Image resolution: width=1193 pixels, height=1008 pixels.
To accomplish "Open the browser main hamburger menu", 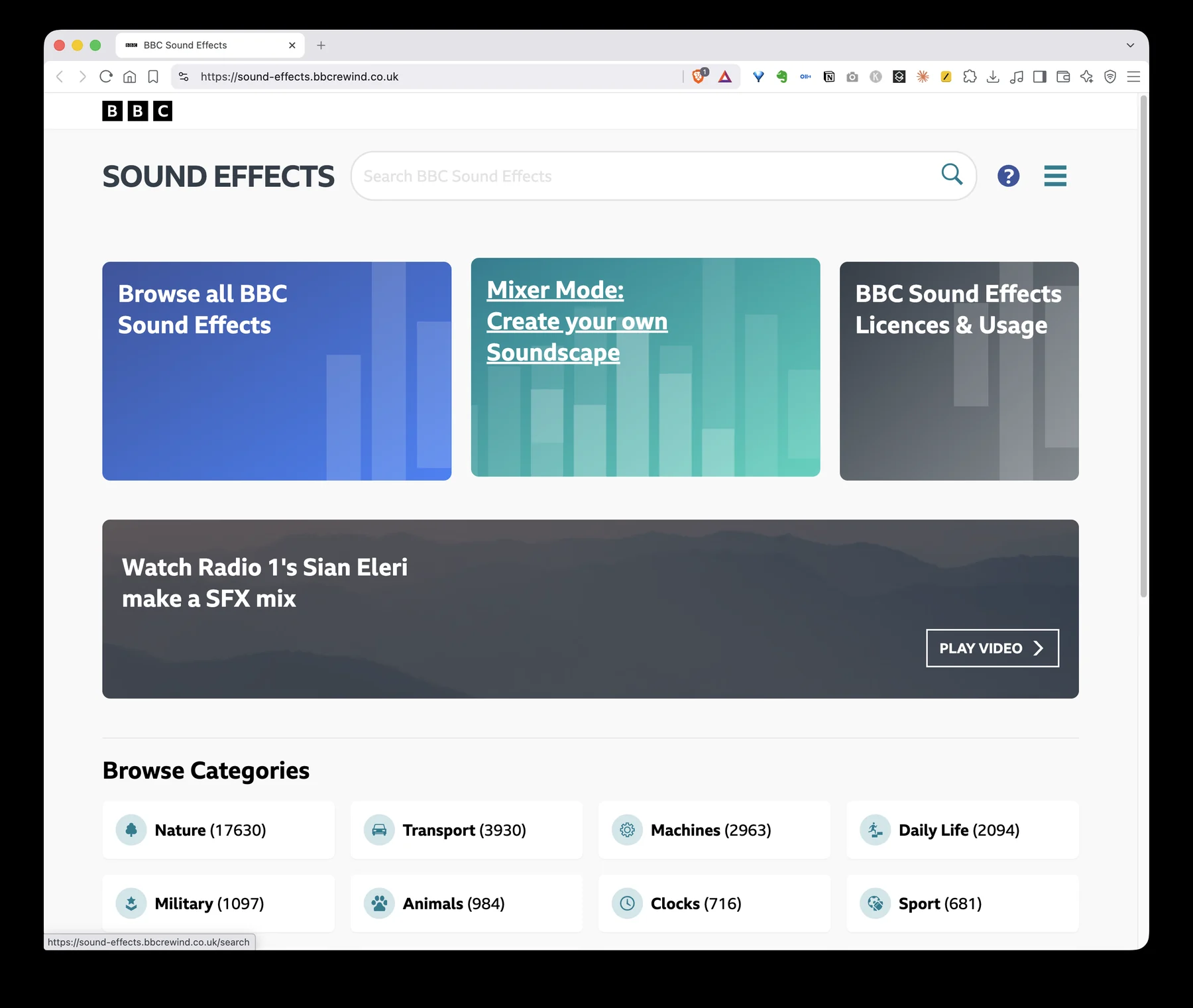I will [1133, 77].
